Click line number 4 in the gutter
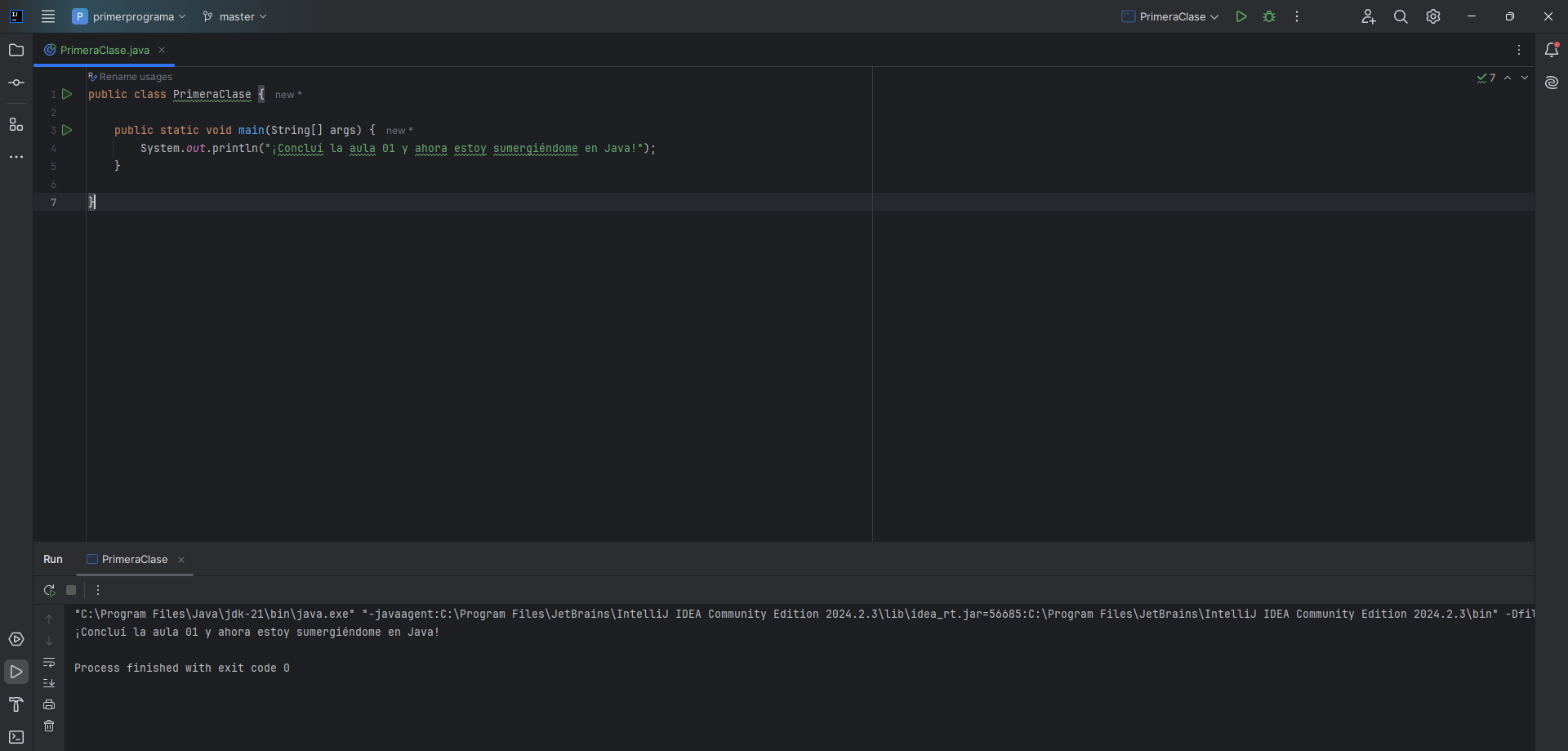Viewport: 1568px width, 751px height. [53, 149]
